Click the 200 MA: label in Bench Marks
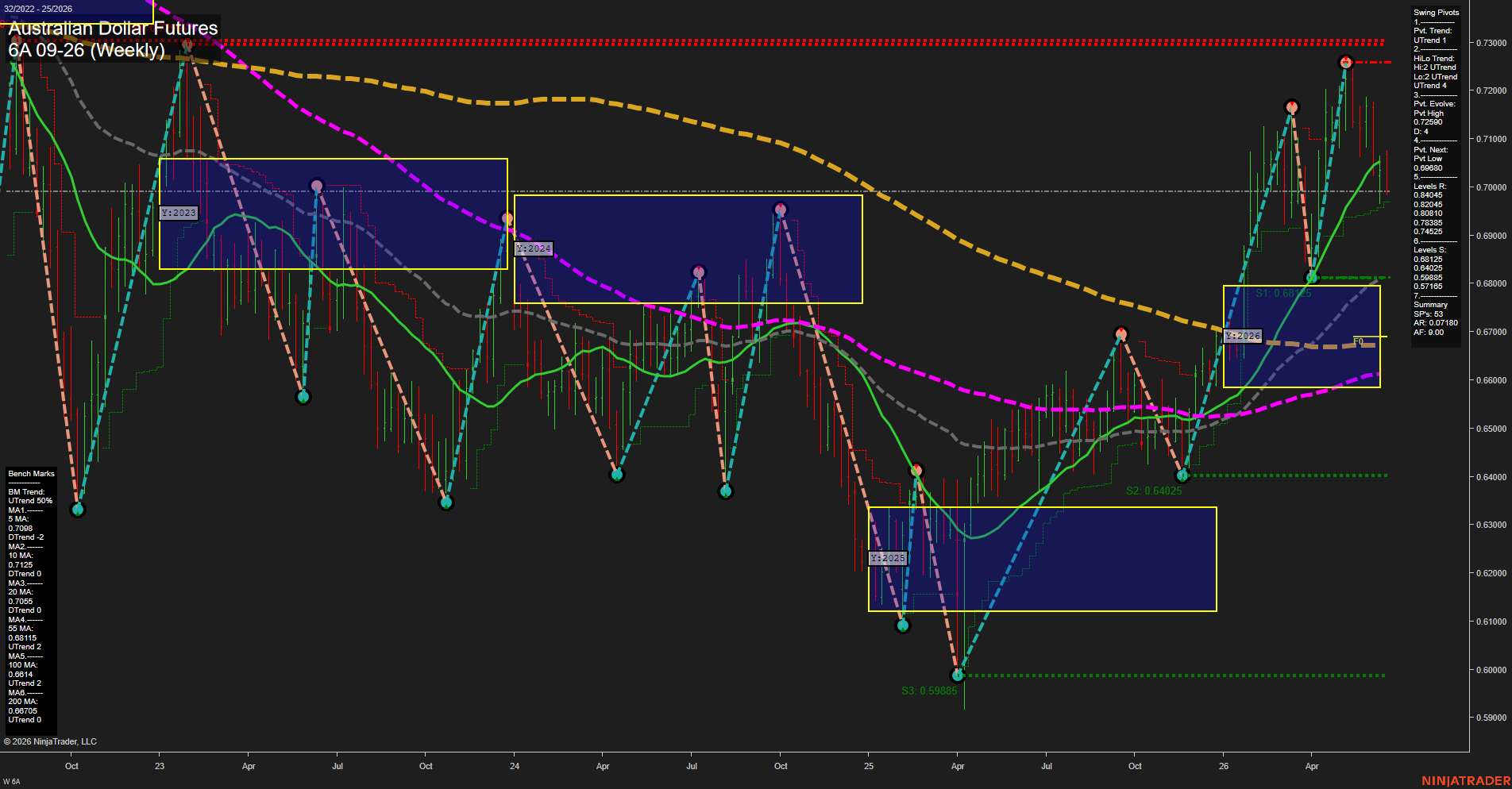 coord(23,702)
